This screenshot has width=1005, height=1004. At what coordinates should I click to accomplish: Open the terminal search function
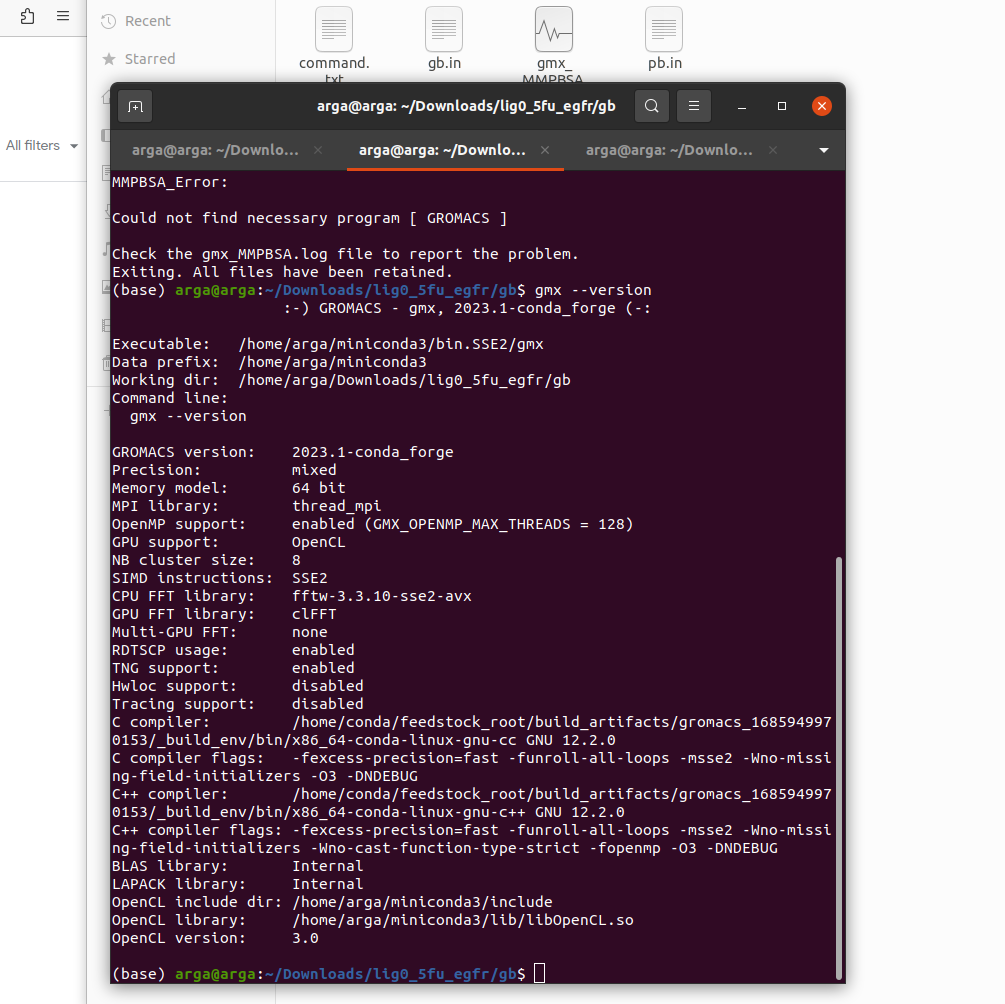[x=651, y=106]
